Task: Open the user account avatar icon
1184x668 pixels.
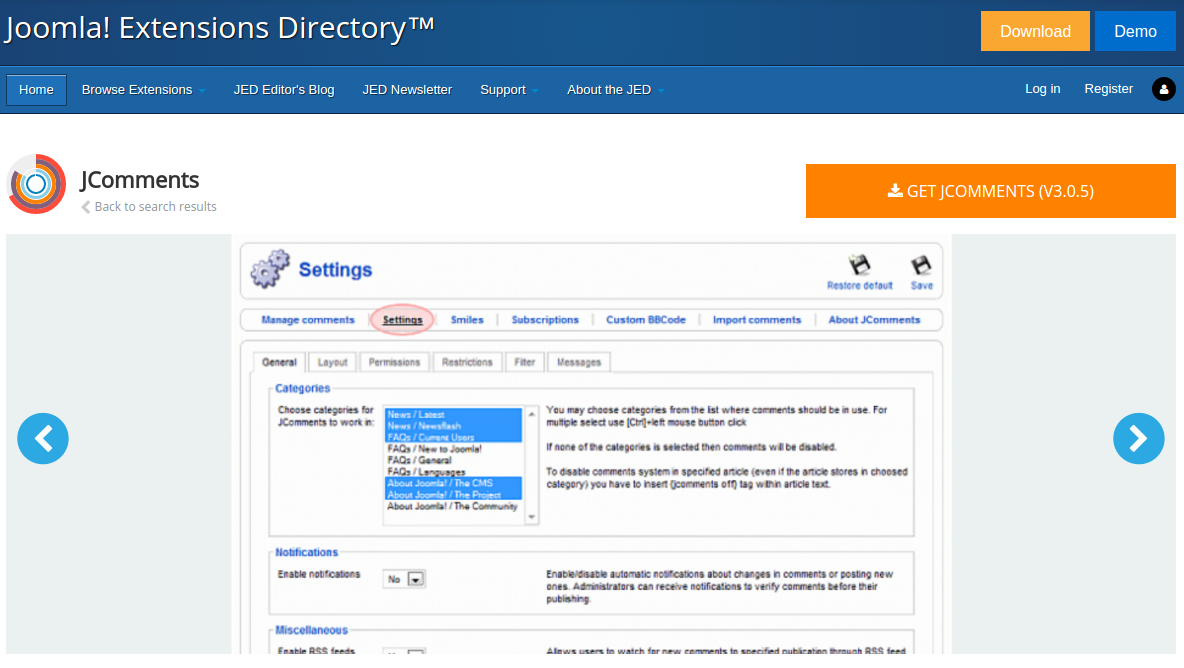Action: 1163,89
